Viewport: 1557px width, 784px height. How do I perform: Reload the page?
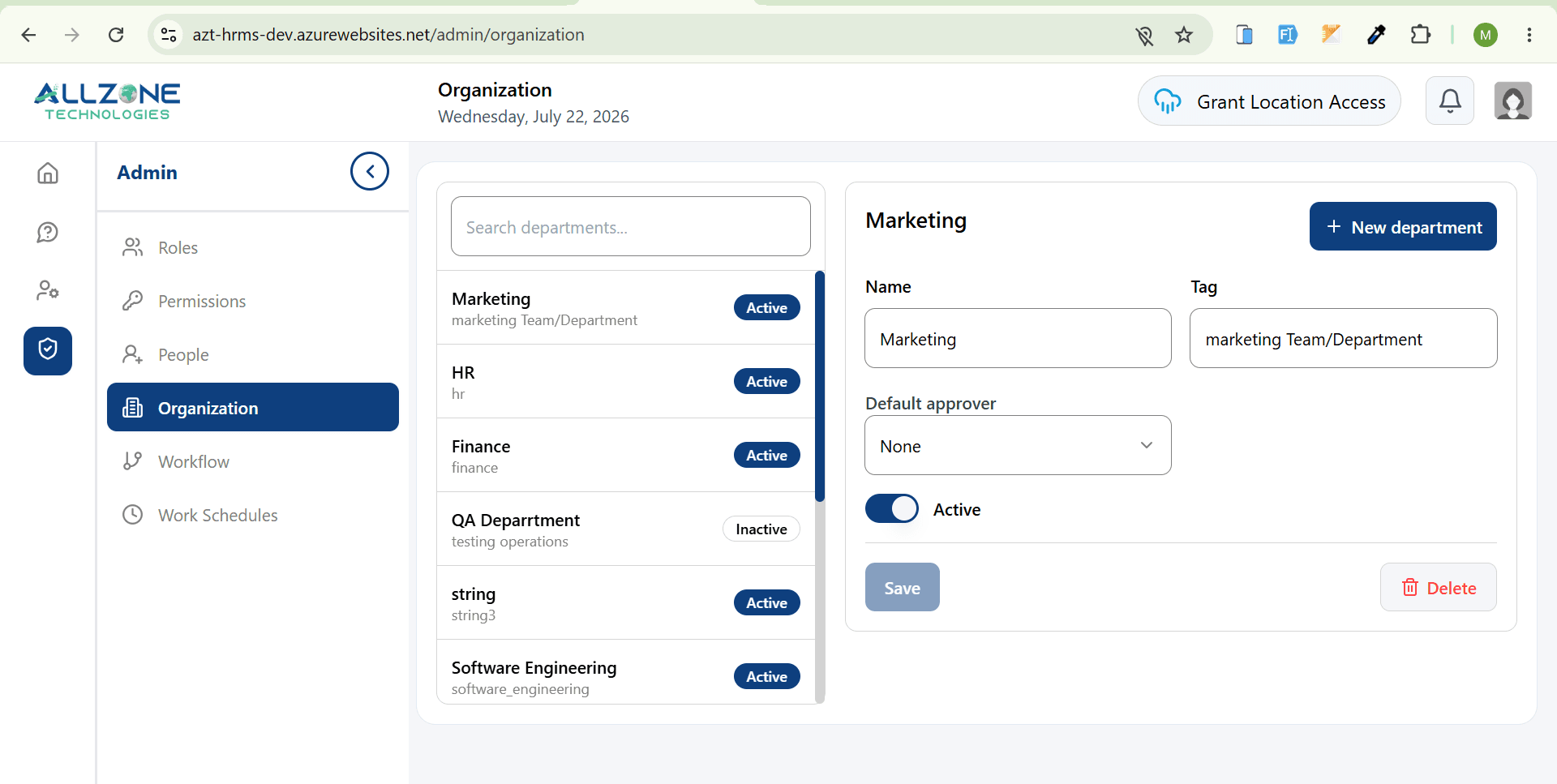pos(116,35)
